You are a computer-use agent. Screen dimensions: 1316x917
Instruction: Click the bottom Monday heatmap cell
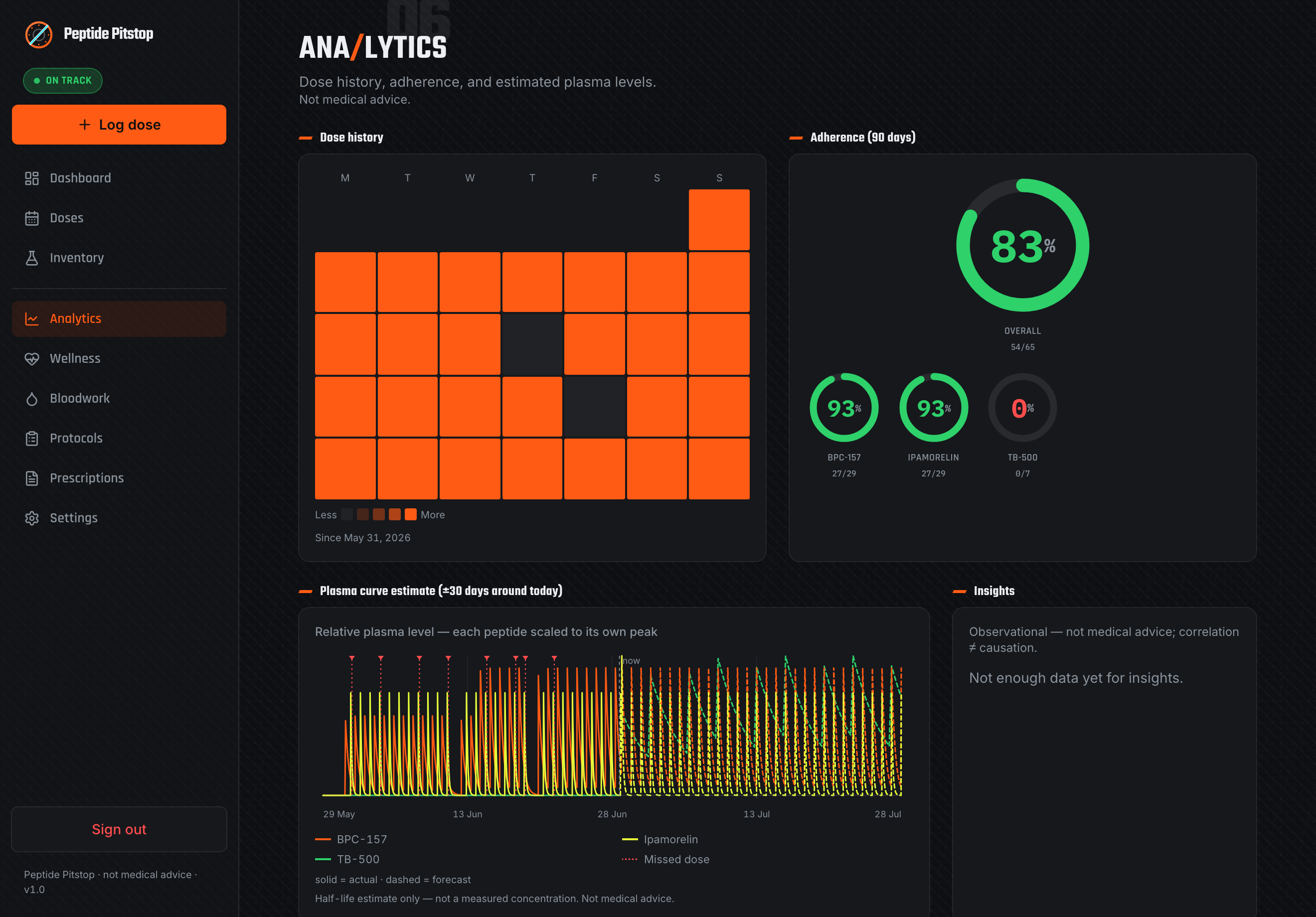point(345,469)
